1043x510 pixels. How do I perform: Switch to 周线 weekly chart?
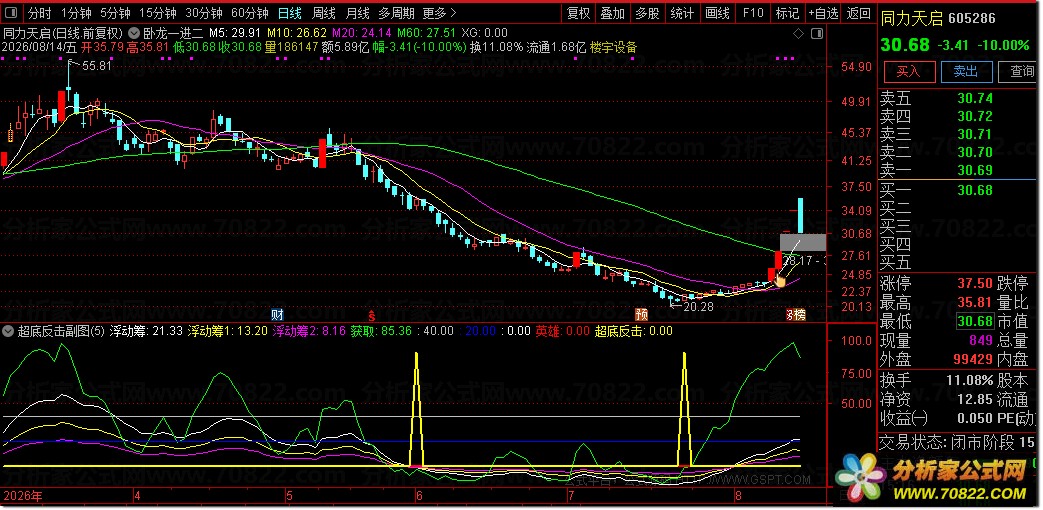324,13
